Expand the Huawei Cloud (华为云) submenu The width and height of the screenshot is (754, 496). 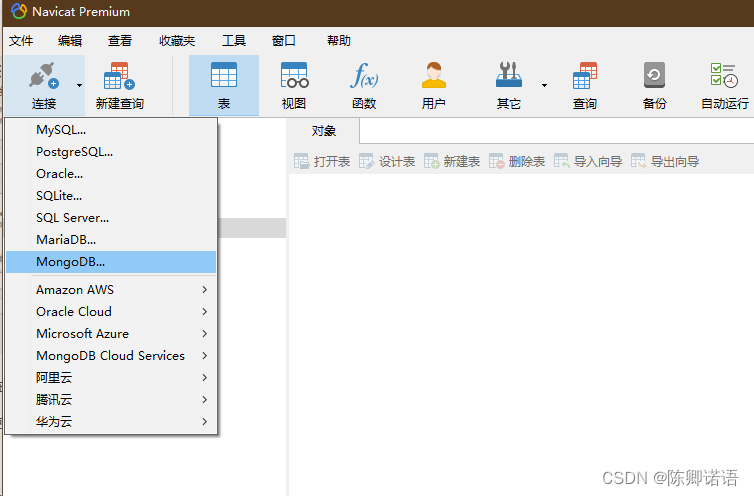[x=111, y=421]
